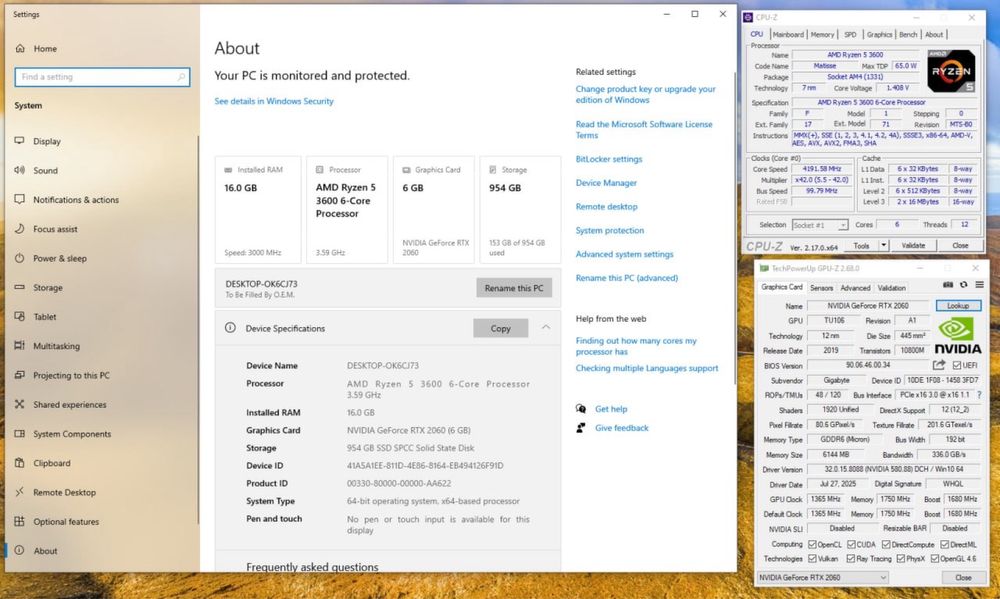The height and width of the screenshot is (599, 1000).
Task: Open the System protection link
Action: tap(610, 231)
